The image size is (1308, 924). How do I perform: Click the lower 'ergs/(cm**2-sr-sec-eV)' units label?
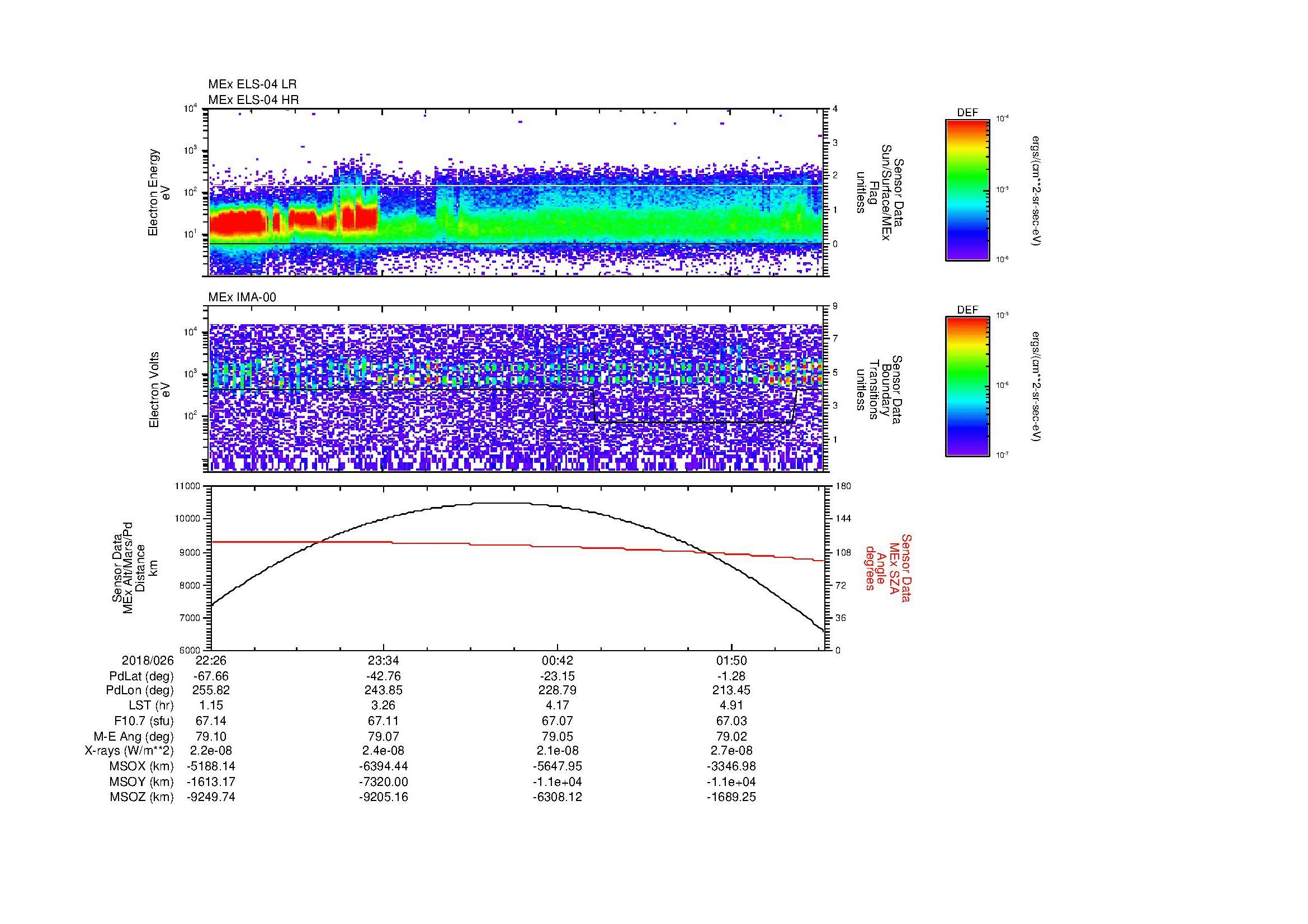coord(1037,387)
